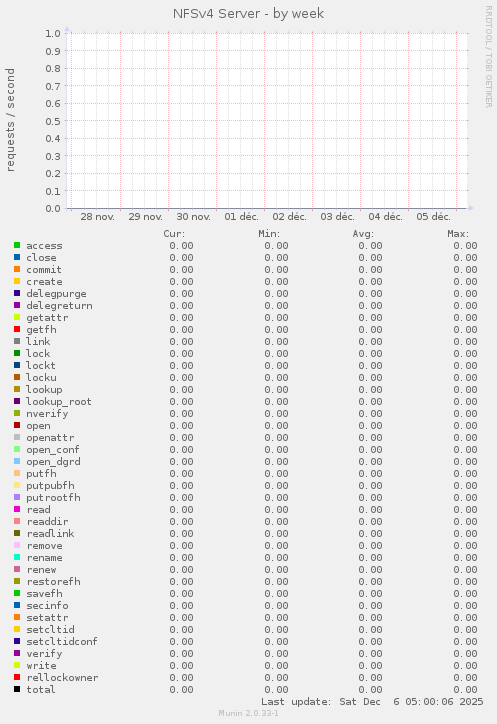Click the 0.5 y-axis value
This screenshot has height=724, width=497.
pos(53,121)
